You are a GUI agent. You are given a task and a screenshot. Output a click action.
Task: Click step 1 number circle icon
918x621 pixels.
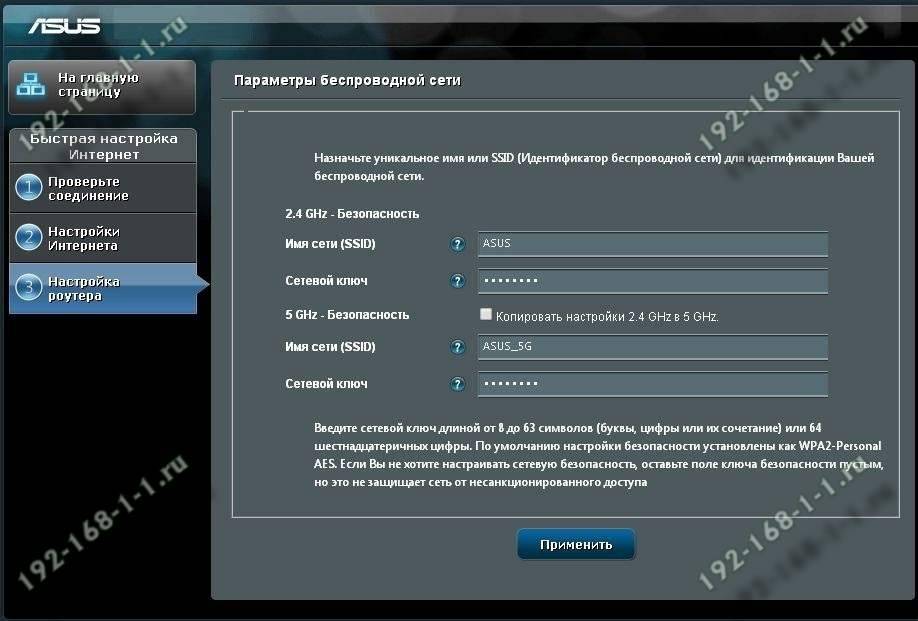point(28,188)
